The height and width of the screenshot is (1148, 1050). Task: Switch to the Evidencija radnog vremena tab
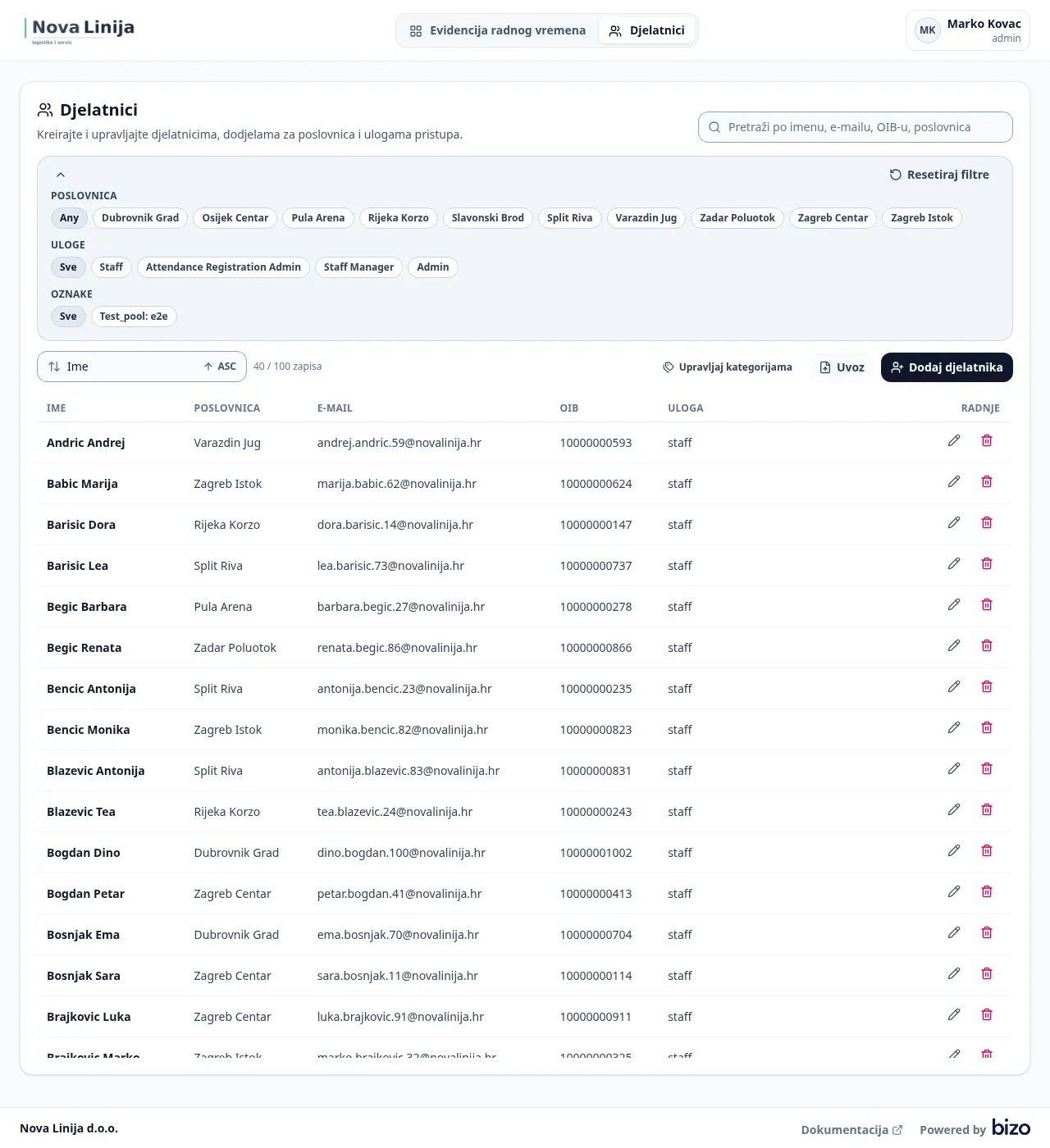[498, 30]
